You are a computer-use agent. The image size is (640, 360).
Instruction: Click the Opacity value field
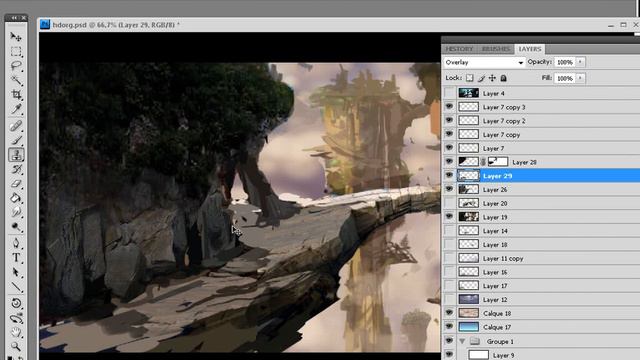(565, 62)
